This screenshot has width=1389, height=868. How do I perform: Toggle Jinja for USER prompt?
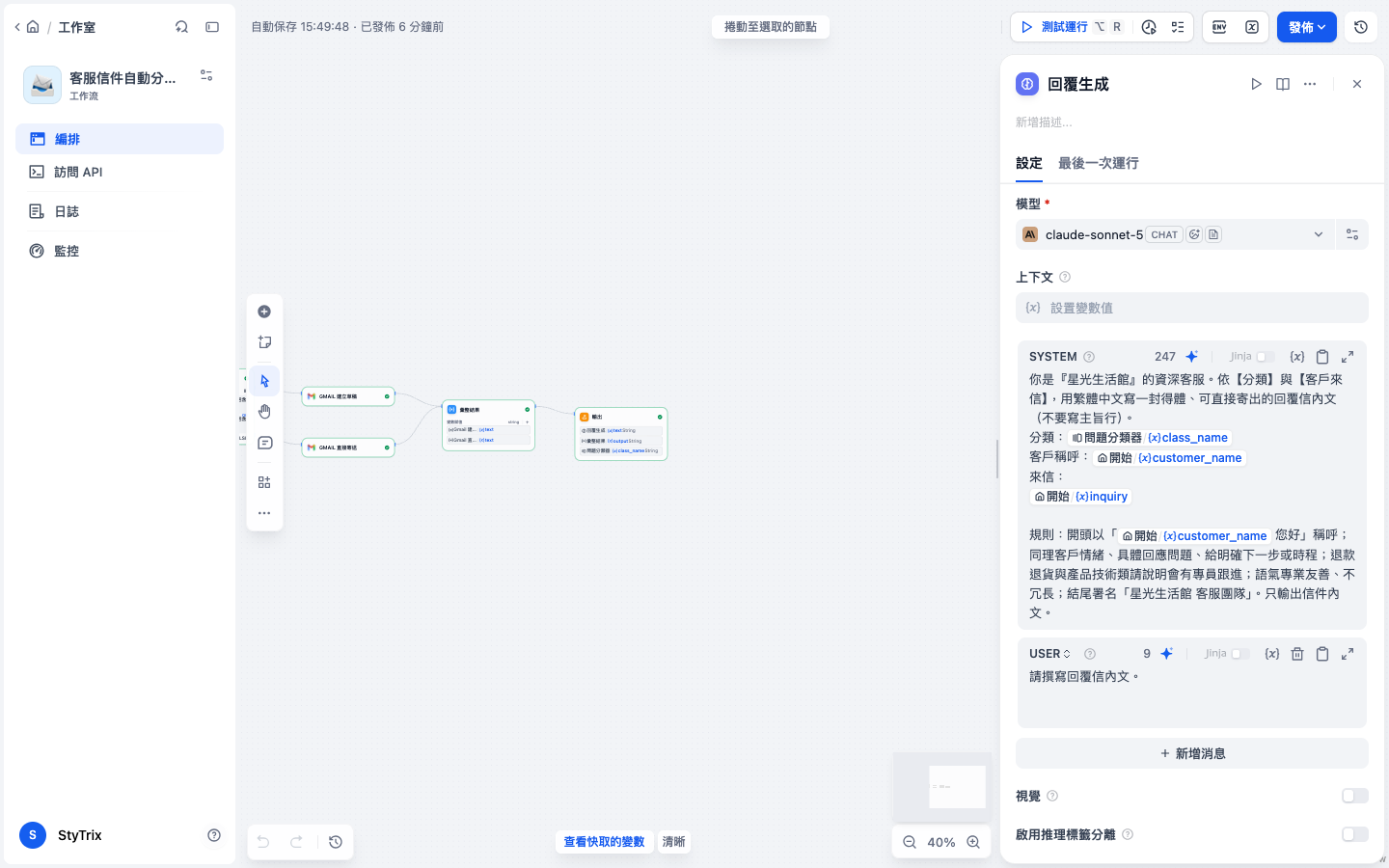click(1240, 654)
